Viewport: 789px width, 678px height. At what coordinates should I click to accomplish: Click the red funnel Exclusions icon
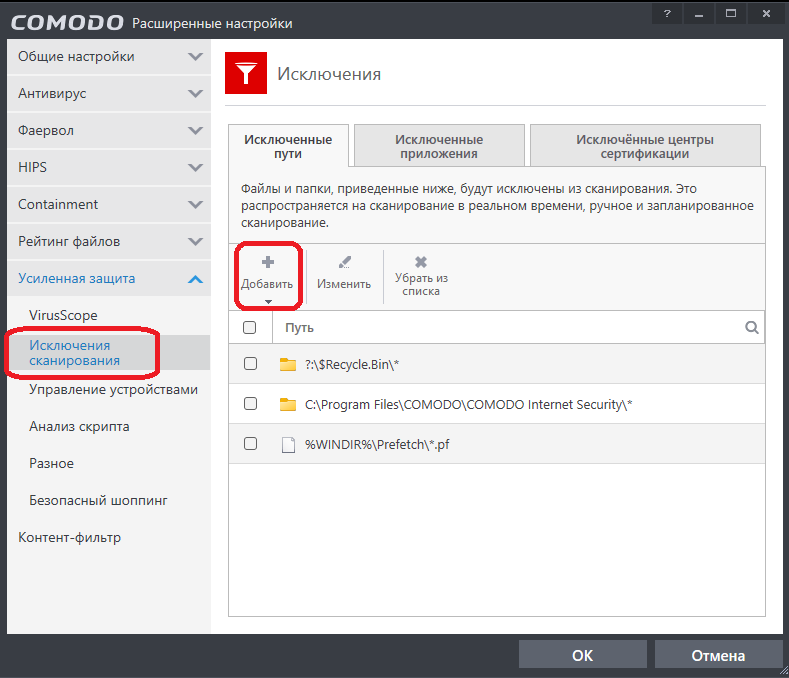246,73
